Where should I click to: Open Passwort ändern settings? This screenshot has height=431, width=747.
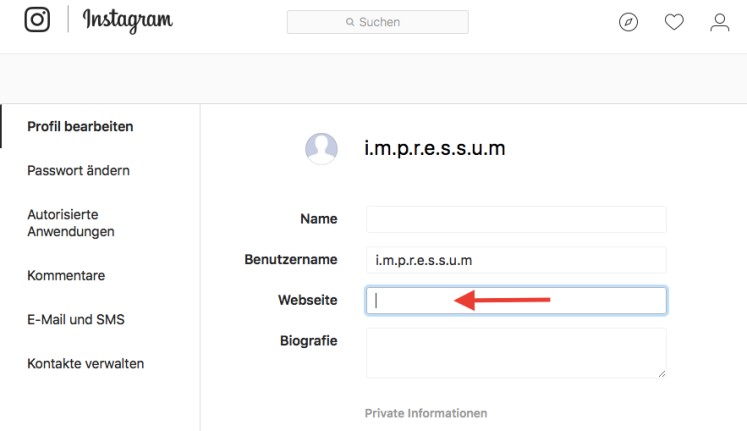click(x=78, y=171)
